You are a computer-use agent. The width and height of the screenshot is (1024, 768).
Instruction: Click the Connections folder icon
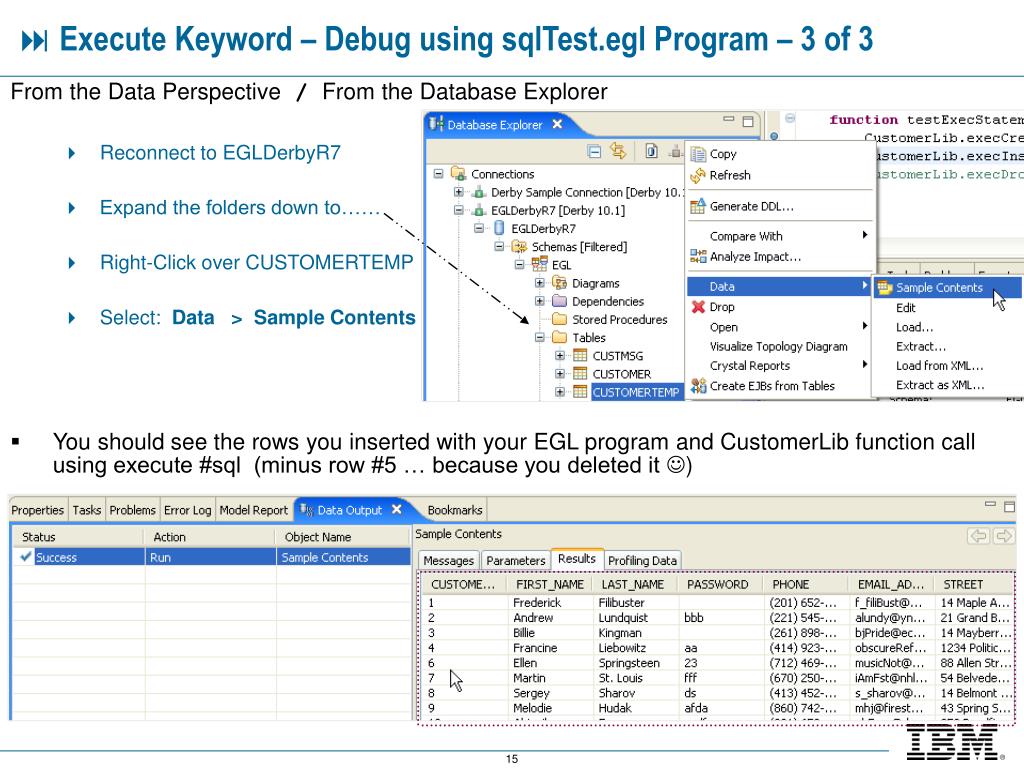458,174
